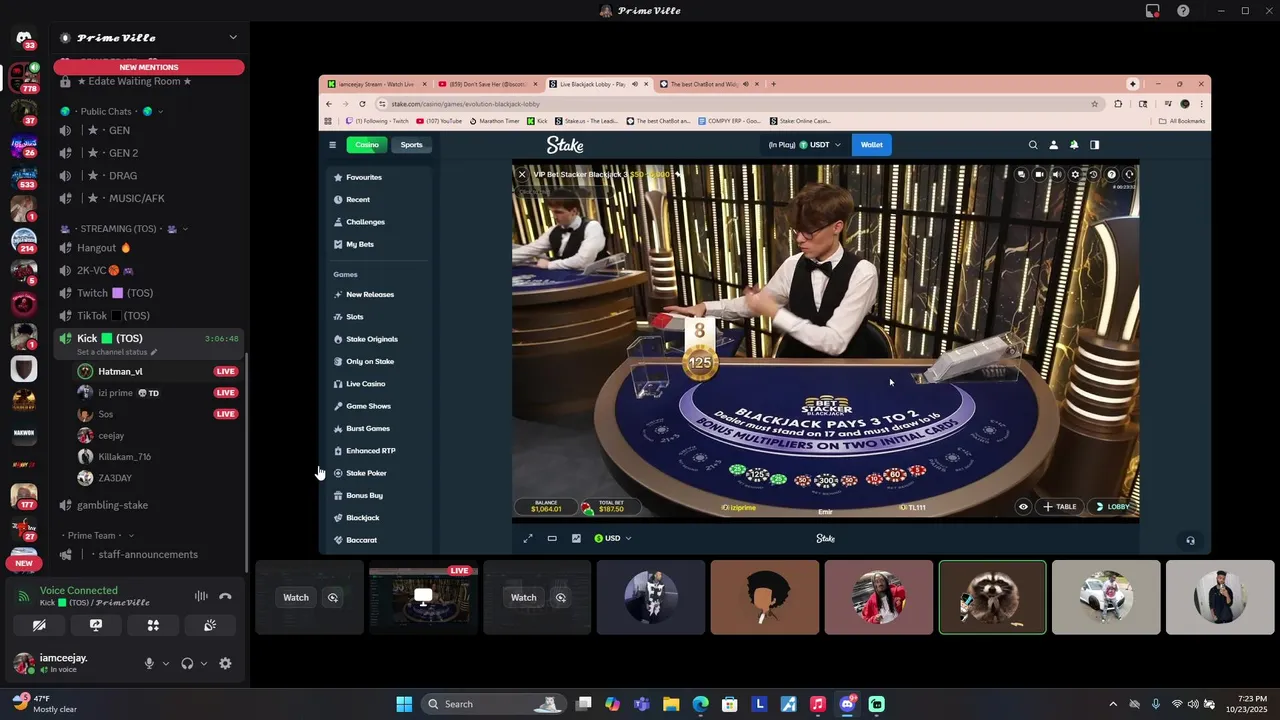Open the soundboard button
The height and width of the screenshot is (720, 1280).
210,625
